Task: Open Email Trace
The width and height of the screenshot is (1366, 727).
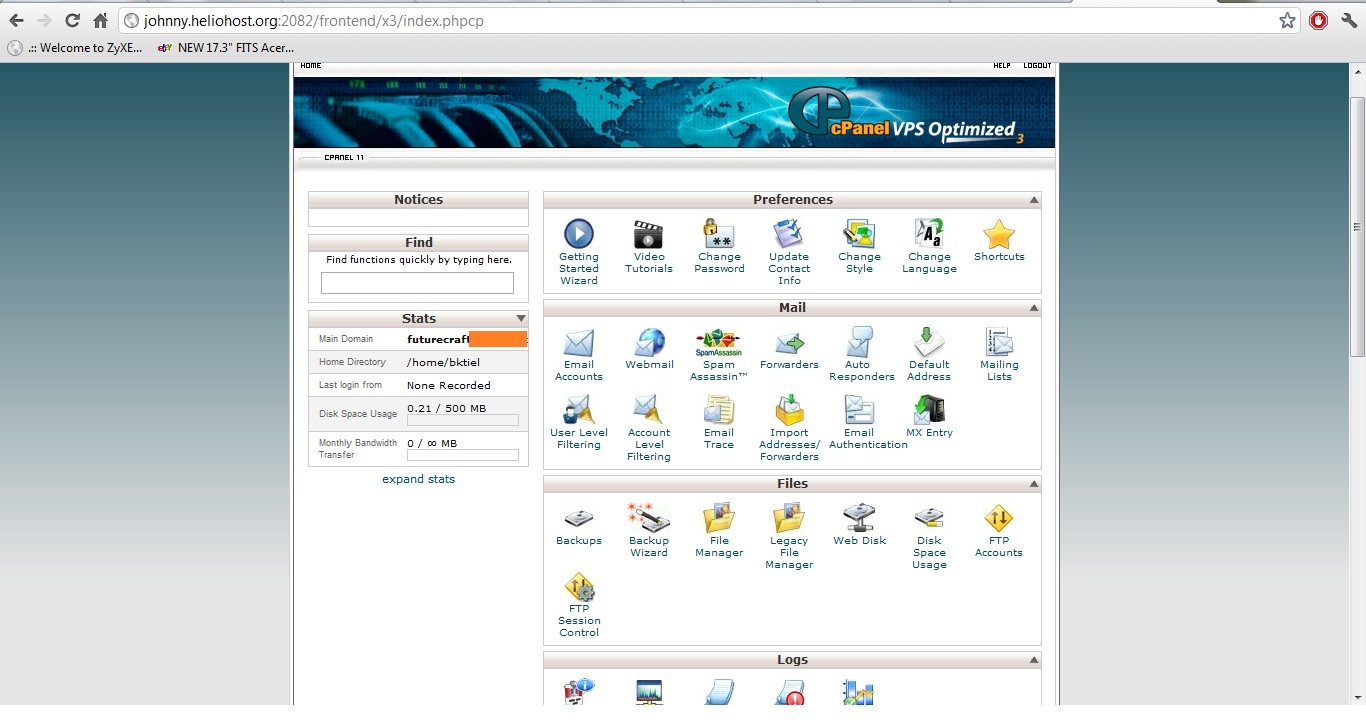Action: [719, 423]
